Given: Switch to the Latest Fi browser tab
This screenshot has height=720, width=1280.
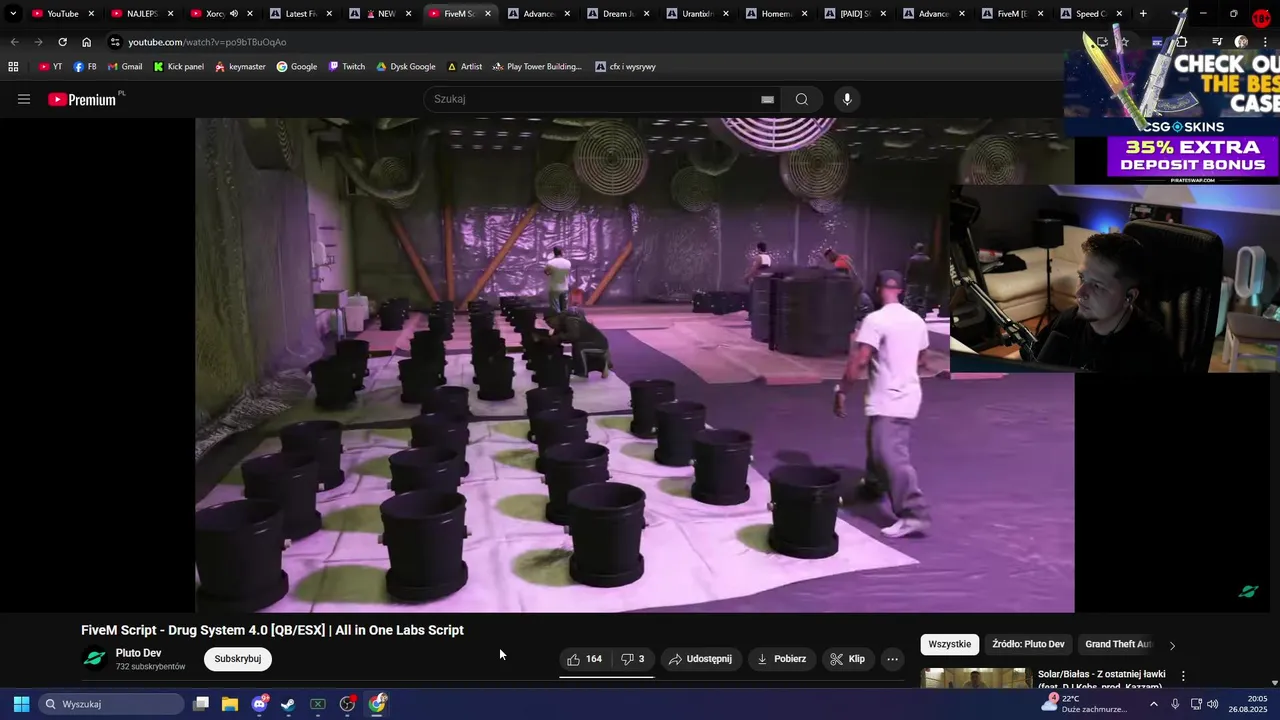Looking at the screenshot, I should click(x=300, y=14).
